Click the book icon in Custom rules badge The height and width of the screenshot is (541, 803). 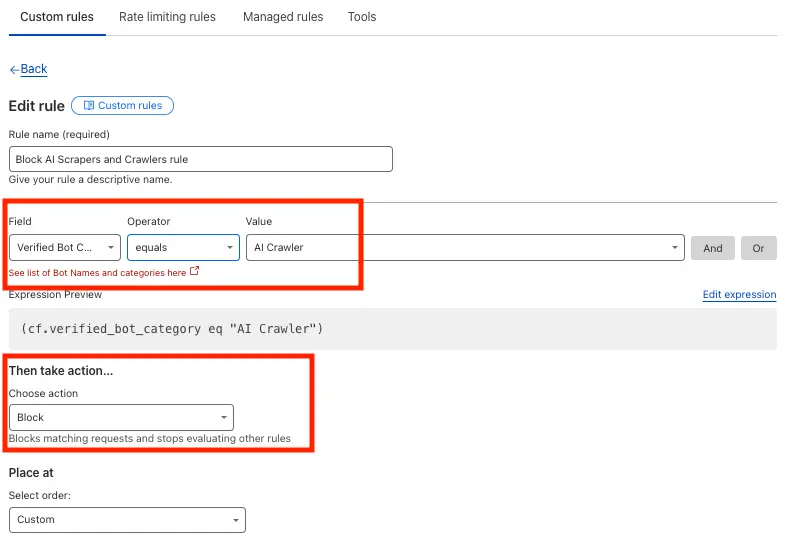pyautogui.click(x=89, y=106)
